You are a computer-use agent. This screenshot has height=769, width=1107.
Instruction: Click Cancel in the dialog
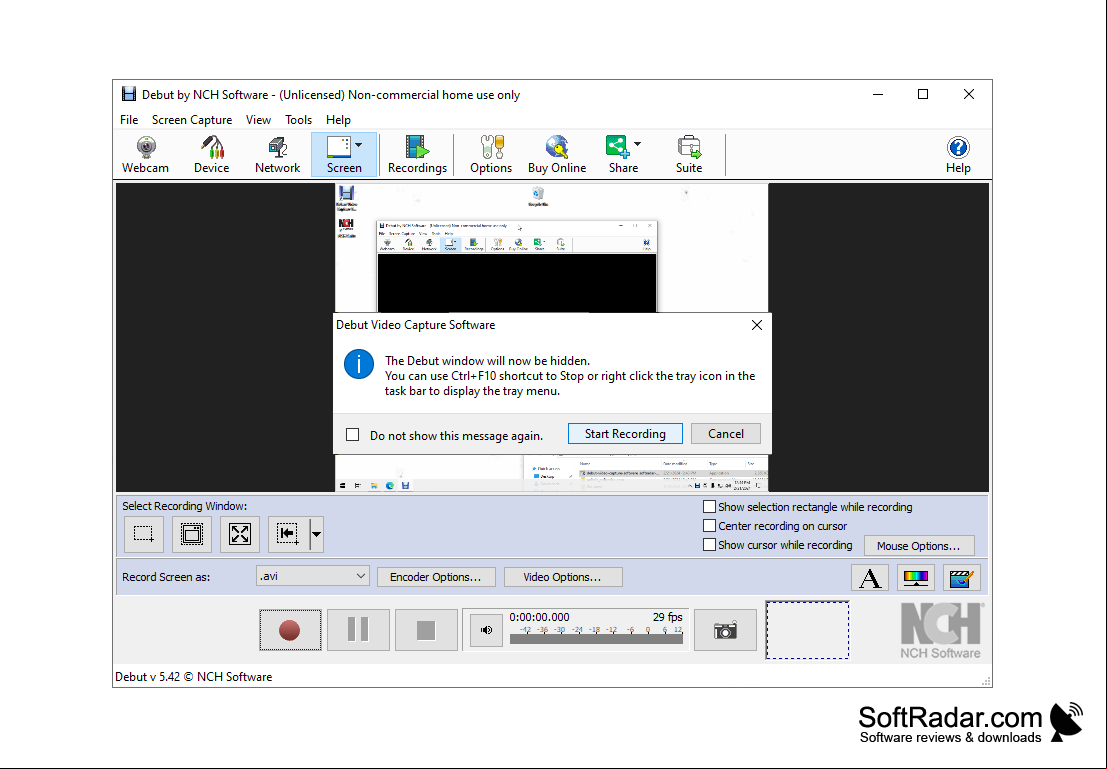click(726, 434)
